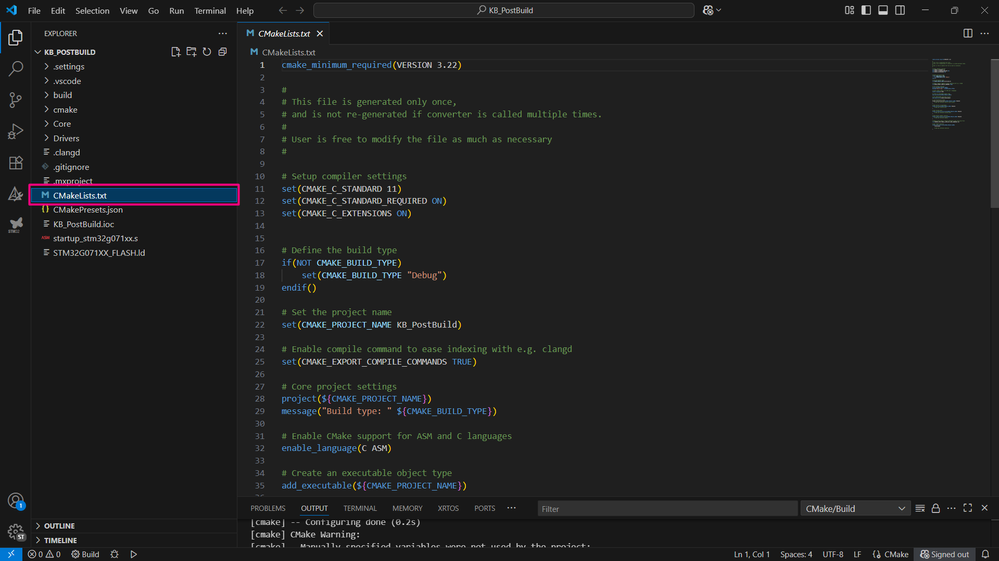This screenshot has width=999, height=561.
Task: Switch to the MEMORY panel tab
Action: tap(407, 508)
